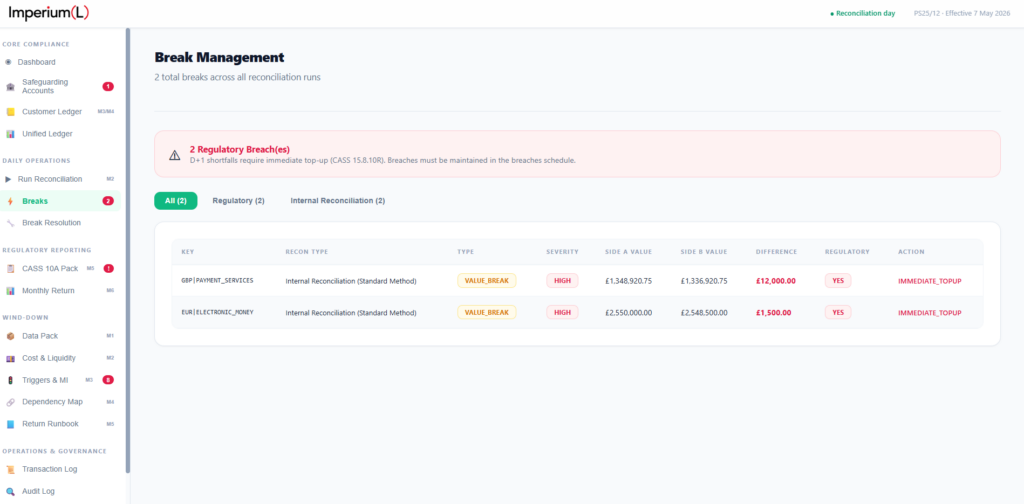Select the All (2) tab
Viewport: 1024px width, 504px height.
click(x=176, y=201)
